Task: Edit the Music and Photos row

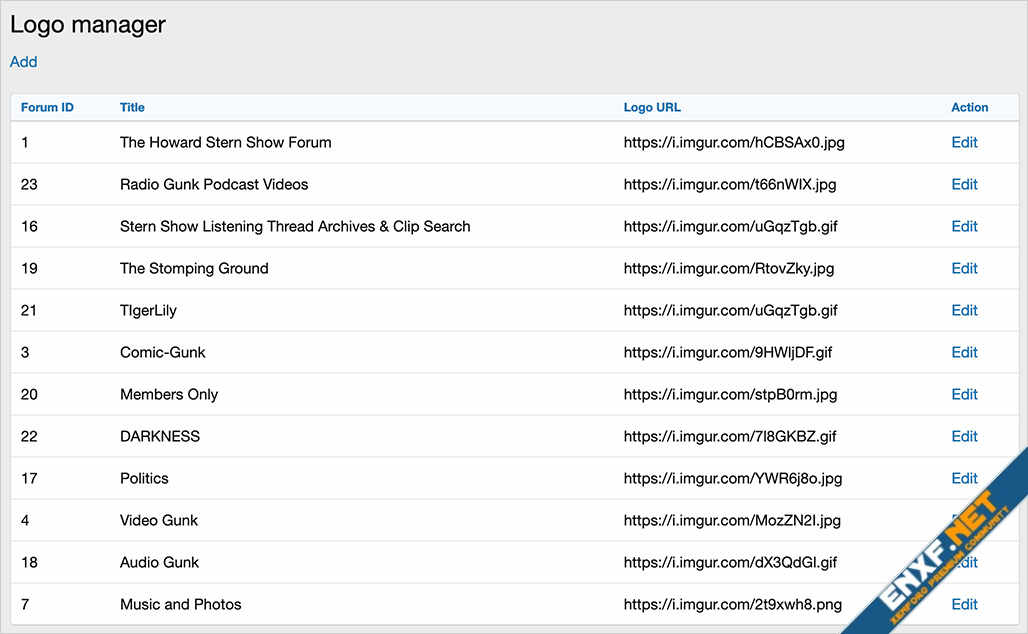Action: pos(964,604)
